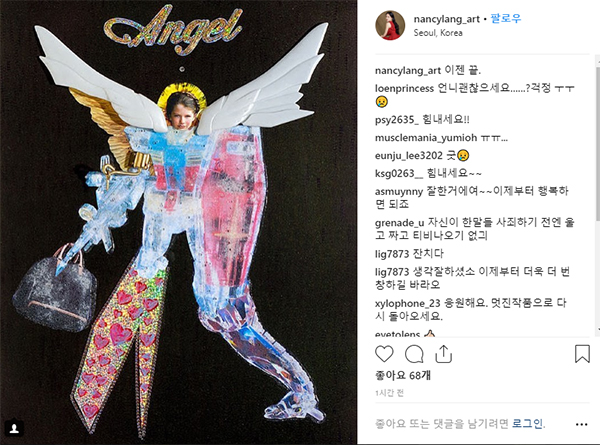Open the 1시간 전 post timestamp
This screenshot has width=600, height=445.
389,393
